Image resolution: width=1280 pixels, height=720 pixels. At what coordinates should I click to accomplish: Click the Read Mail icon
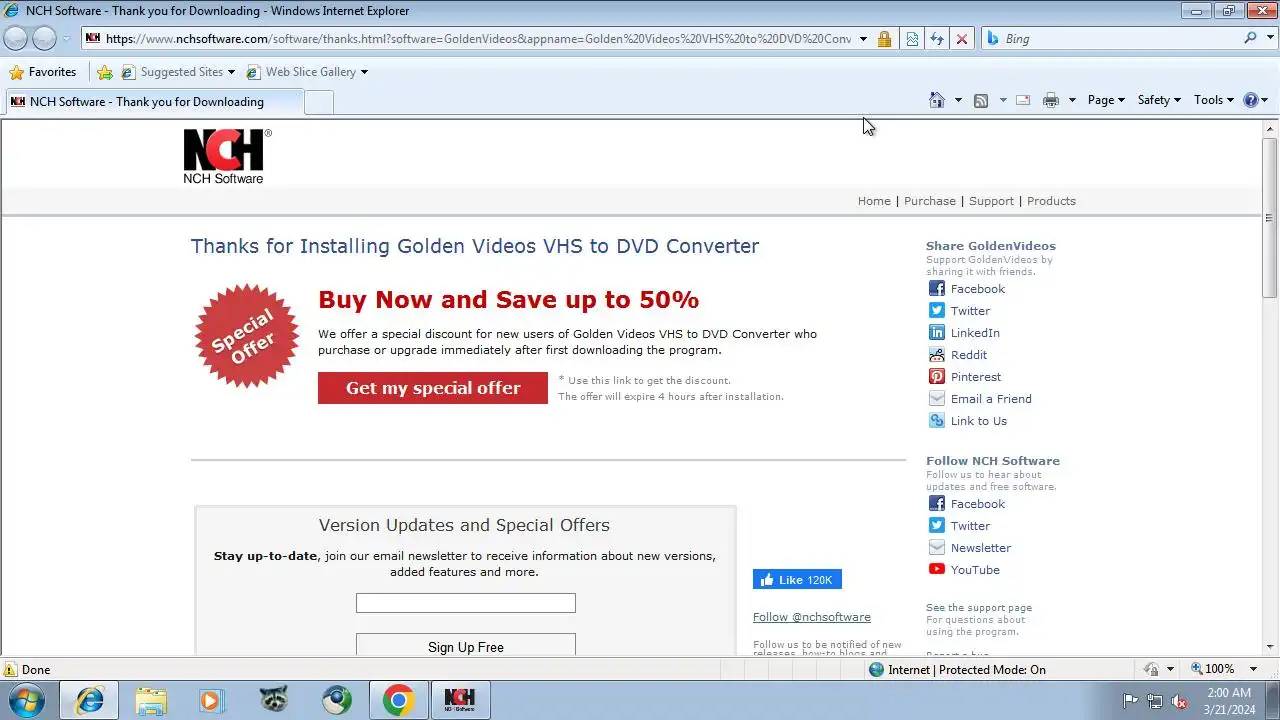1023,100
